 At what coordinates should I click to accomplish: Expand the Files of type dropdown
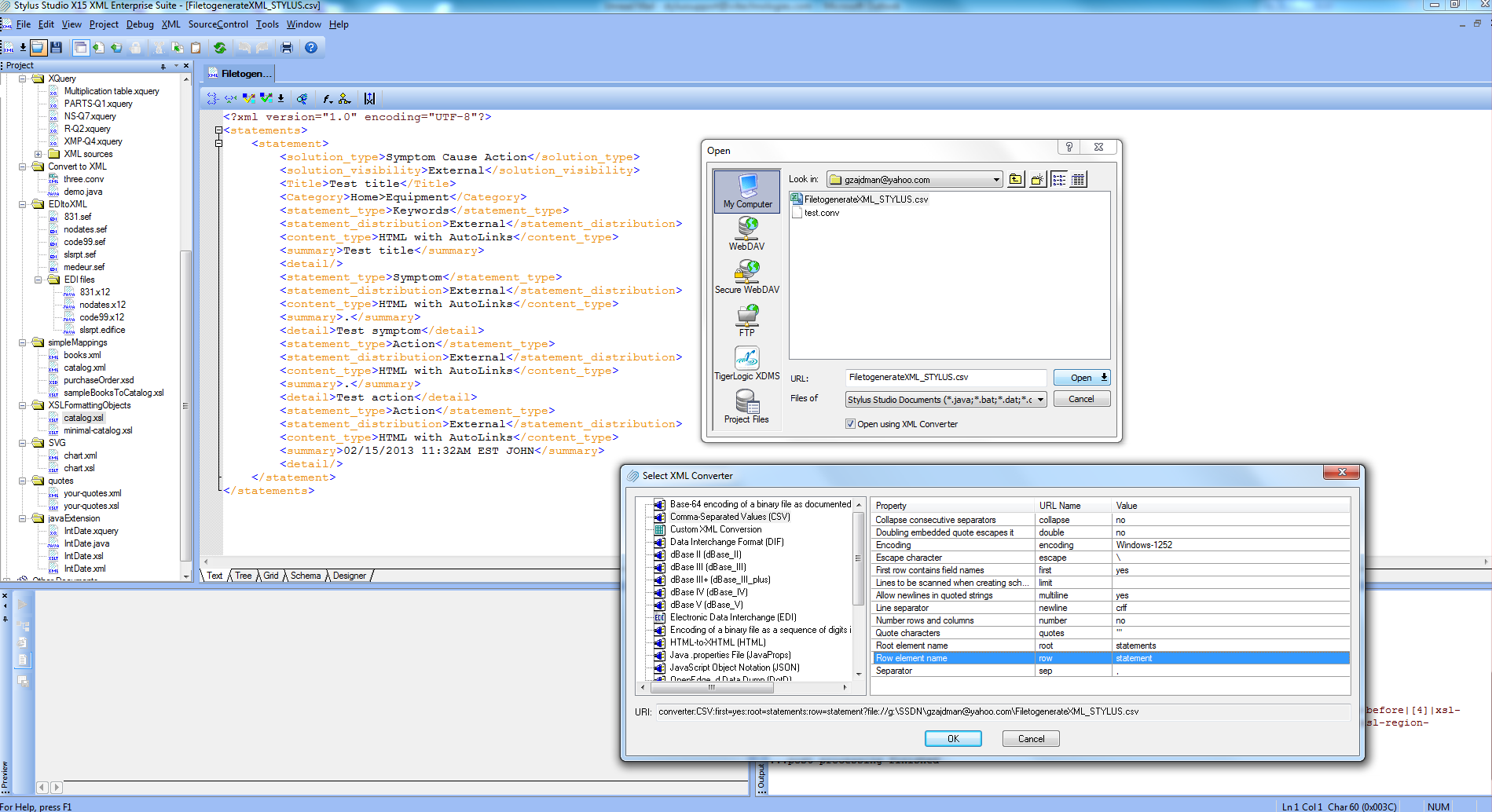coord(1040,400)
